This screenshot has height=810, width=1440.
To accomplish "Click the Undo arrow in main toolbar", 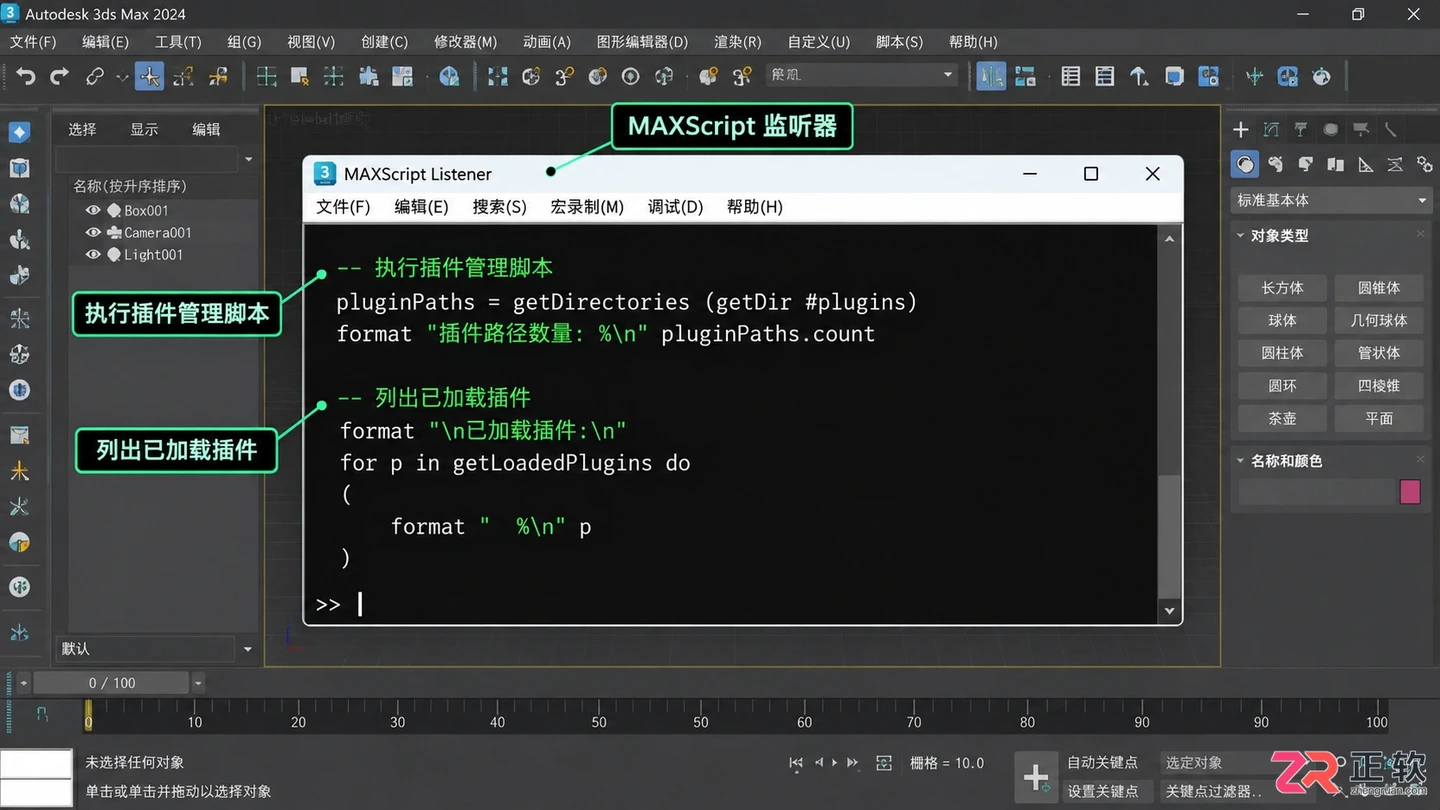I will (x=26, y=76).
